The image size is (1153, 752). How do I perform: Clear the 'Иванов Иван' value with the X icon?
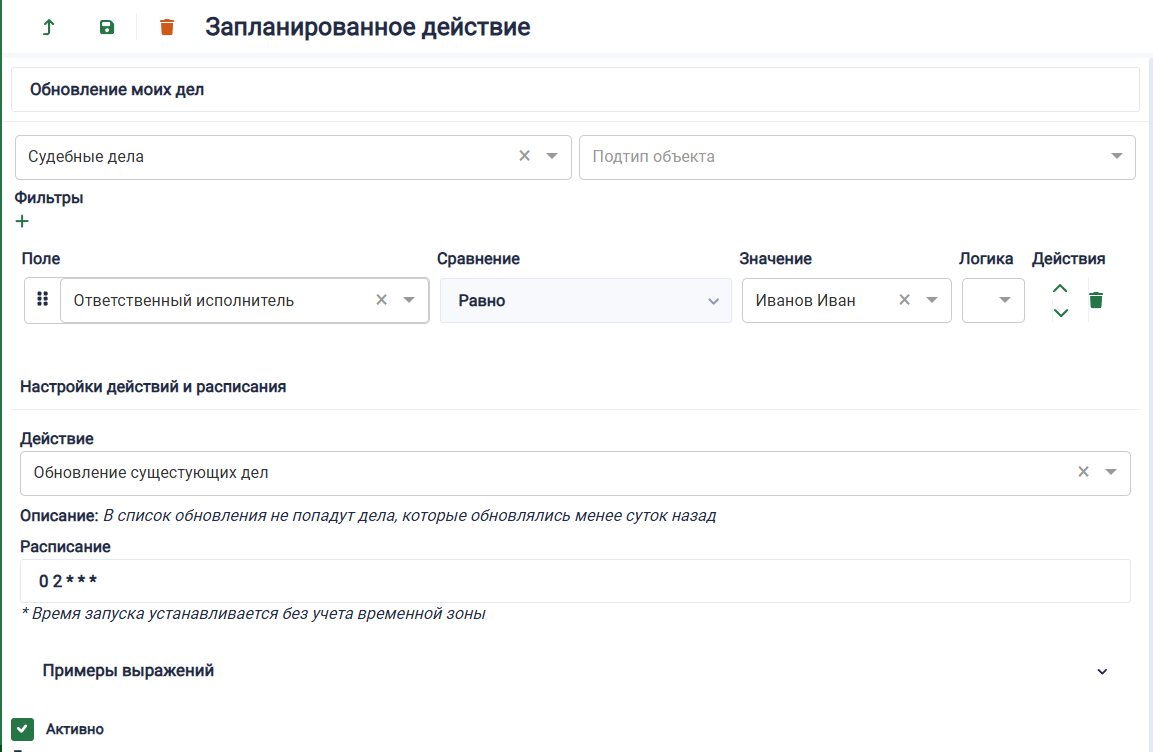pos(903,299)
